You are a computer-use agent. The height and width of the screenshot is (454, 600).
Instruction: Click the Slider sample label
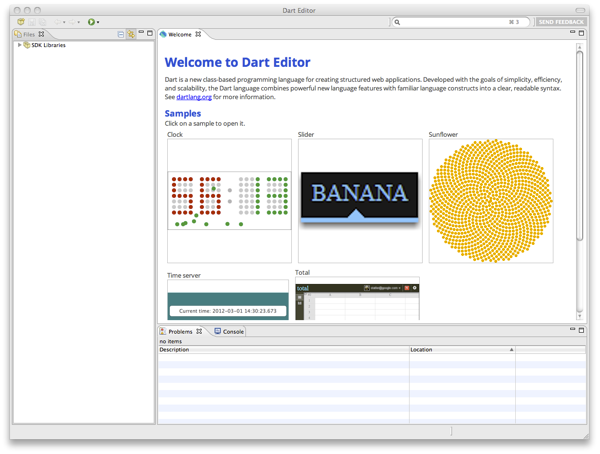coord(306,134)
